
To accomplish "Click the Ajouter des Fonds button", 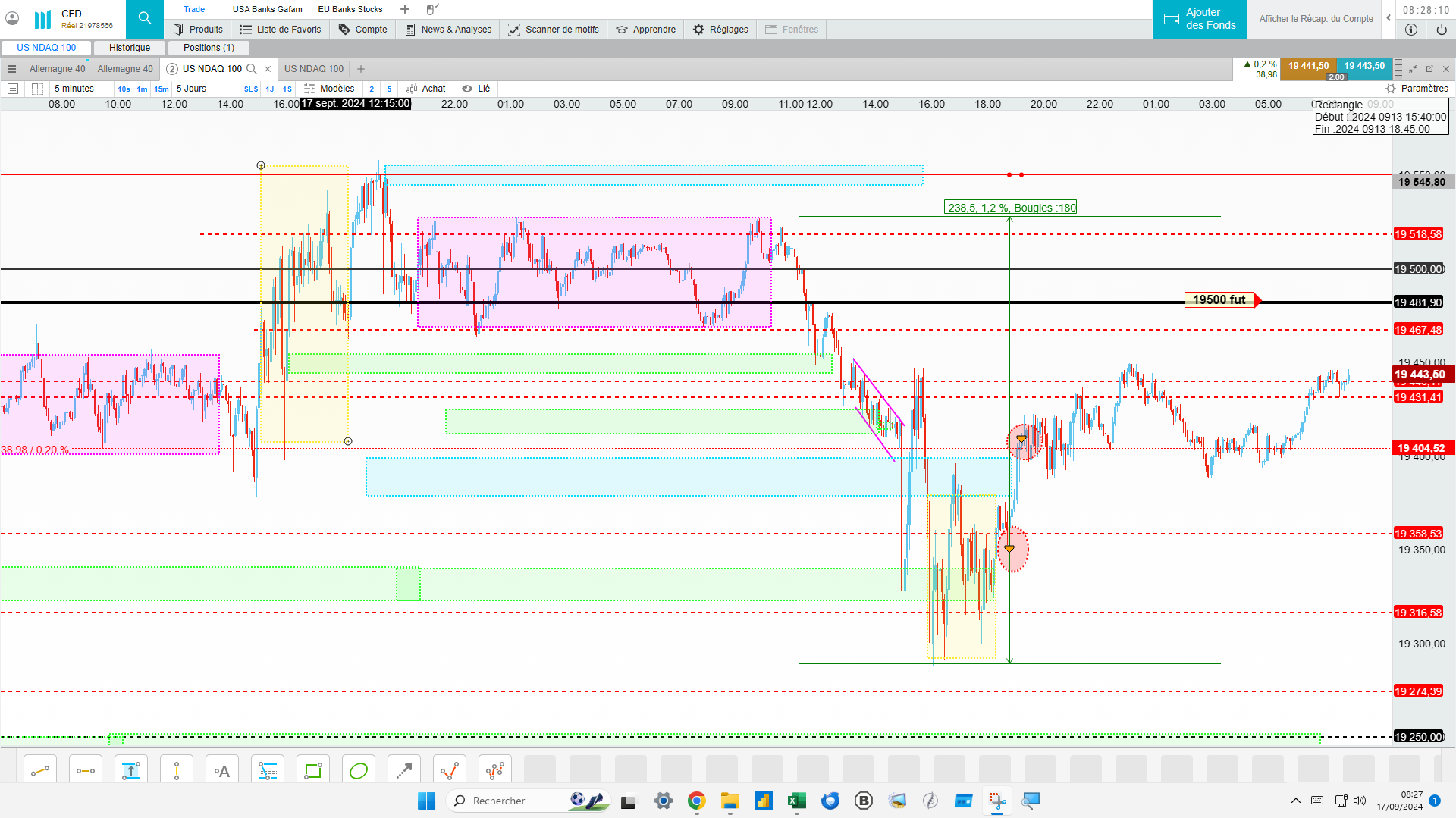I will coord(1200,19).
